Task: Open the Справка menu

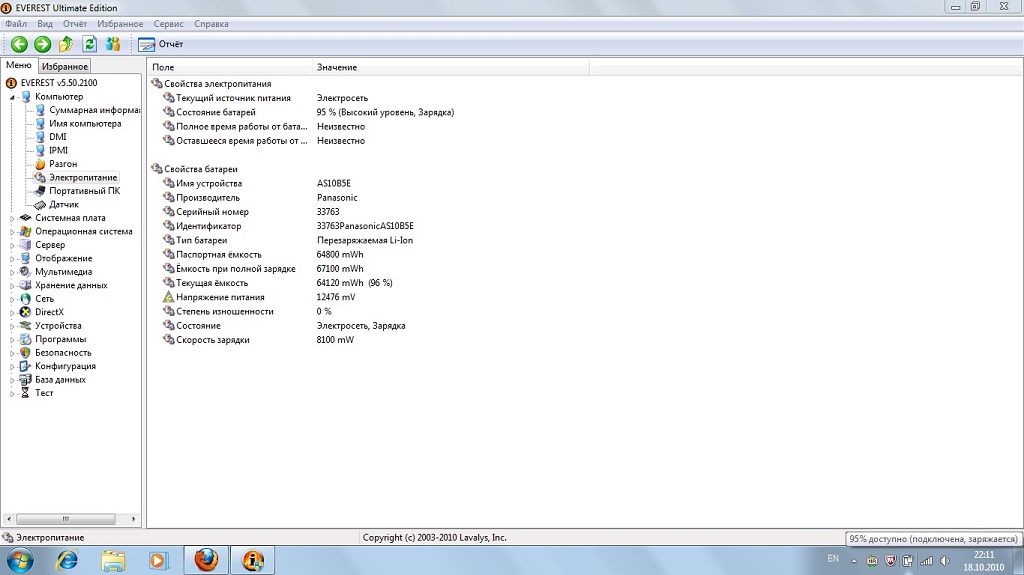Action: [x=211, y=24]
